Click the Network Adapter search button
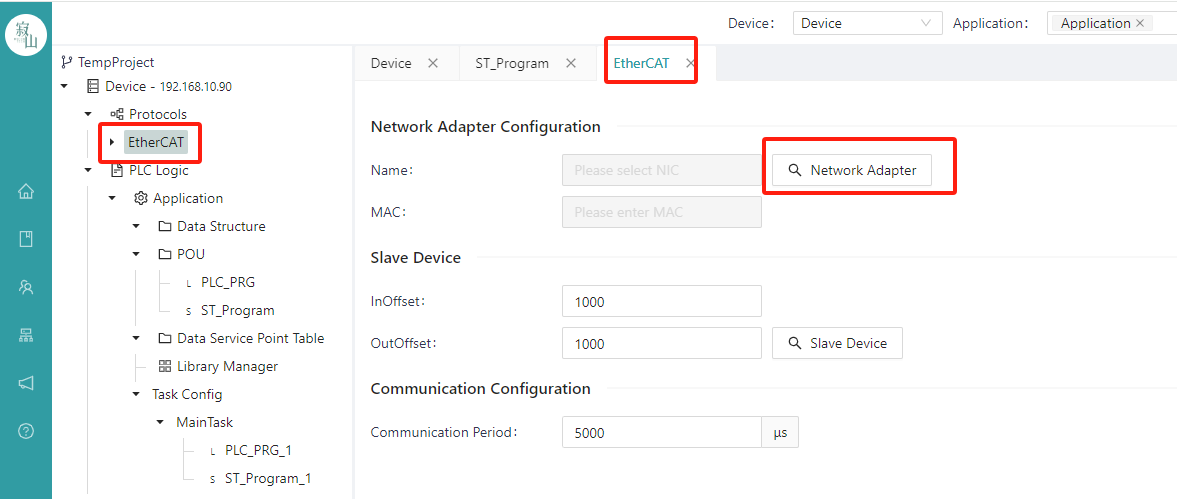 pos(852,170)
